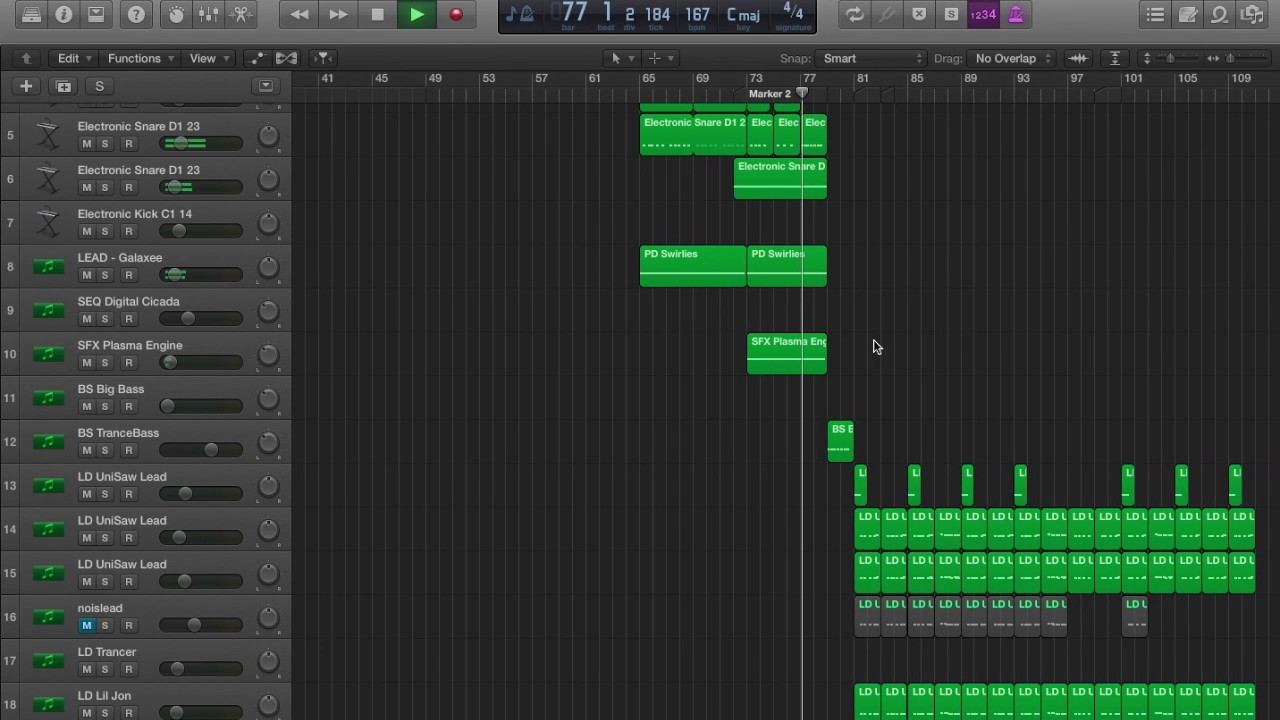Open the Mixer
This screenshot has width=1280, height=720.
tap(209, 14)
